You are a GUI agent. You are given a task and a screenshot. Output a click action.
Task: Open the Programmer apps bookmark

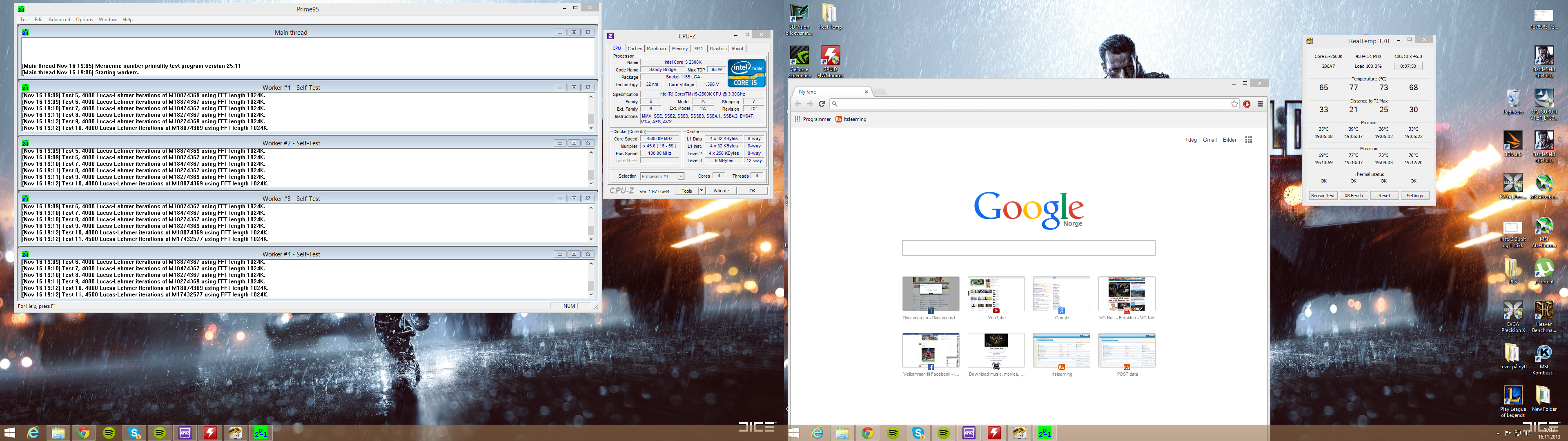(813, 119)
